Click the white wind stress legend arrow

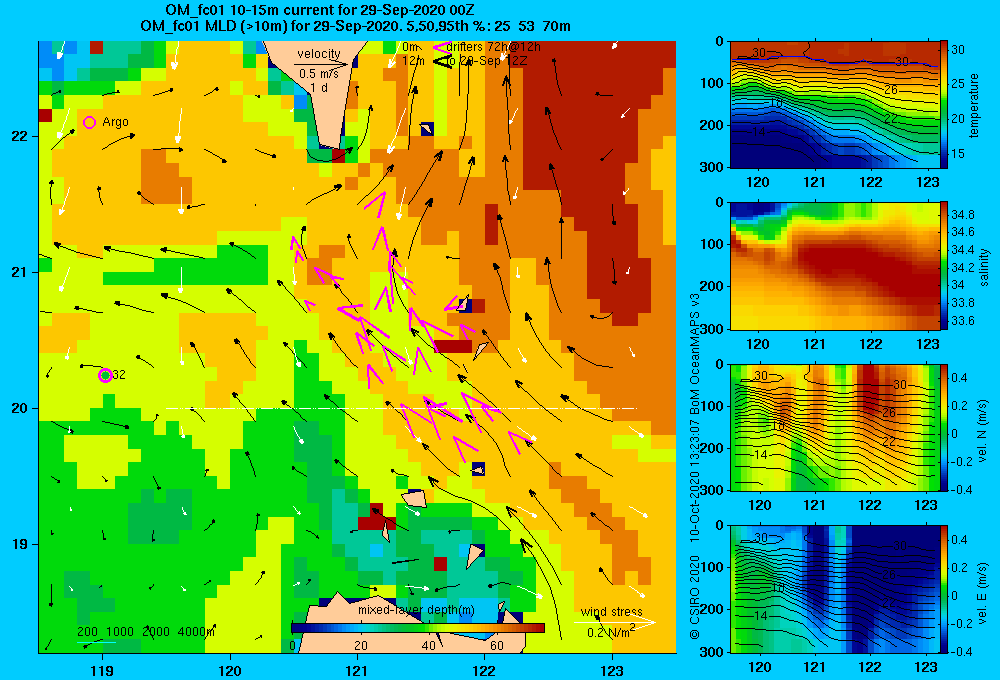(615, 623)
